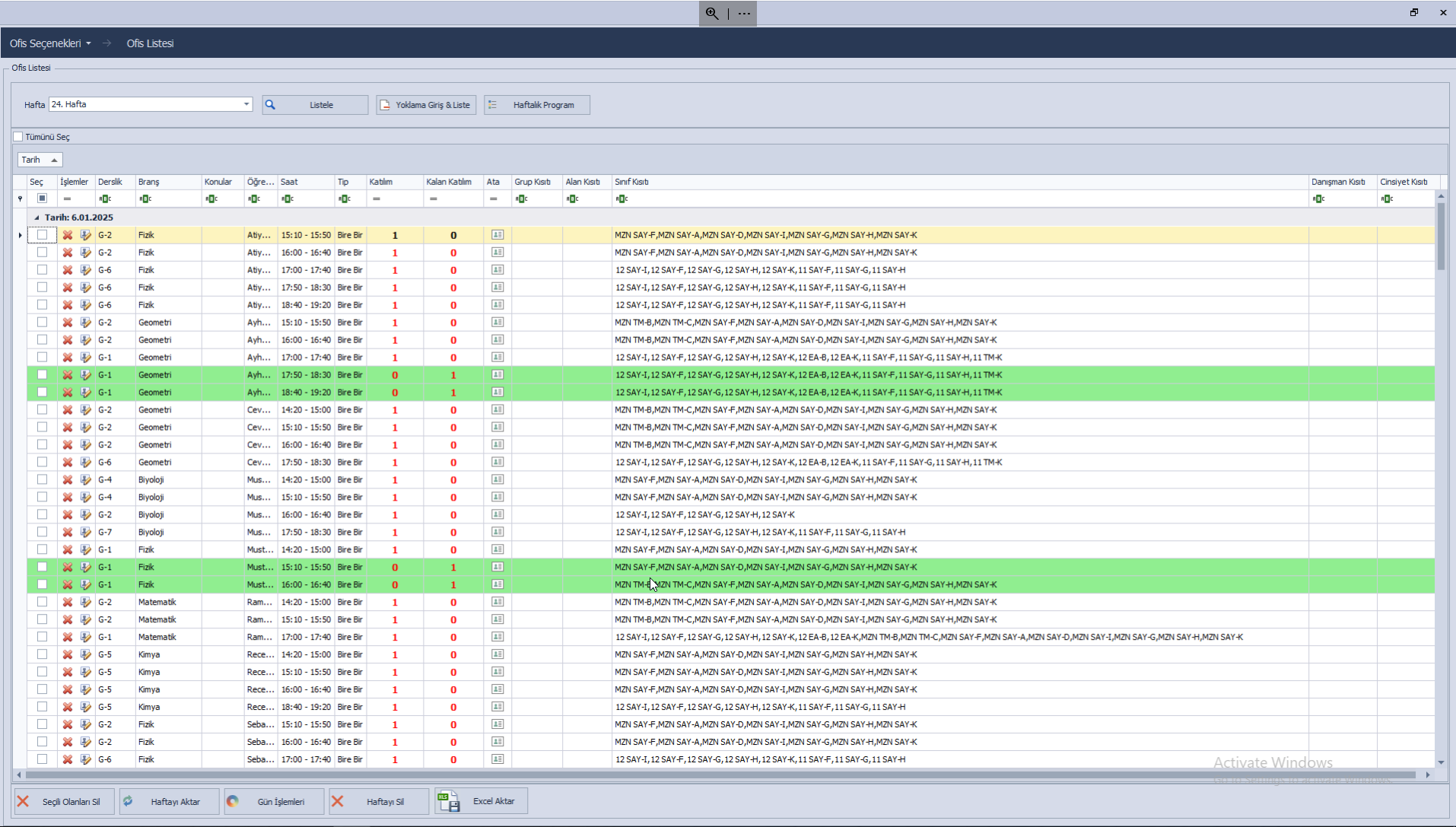Delete the Biyoloji 15:10 - 15:50 row
This screenshot has height=827, width=1456.
pos(68,498)
